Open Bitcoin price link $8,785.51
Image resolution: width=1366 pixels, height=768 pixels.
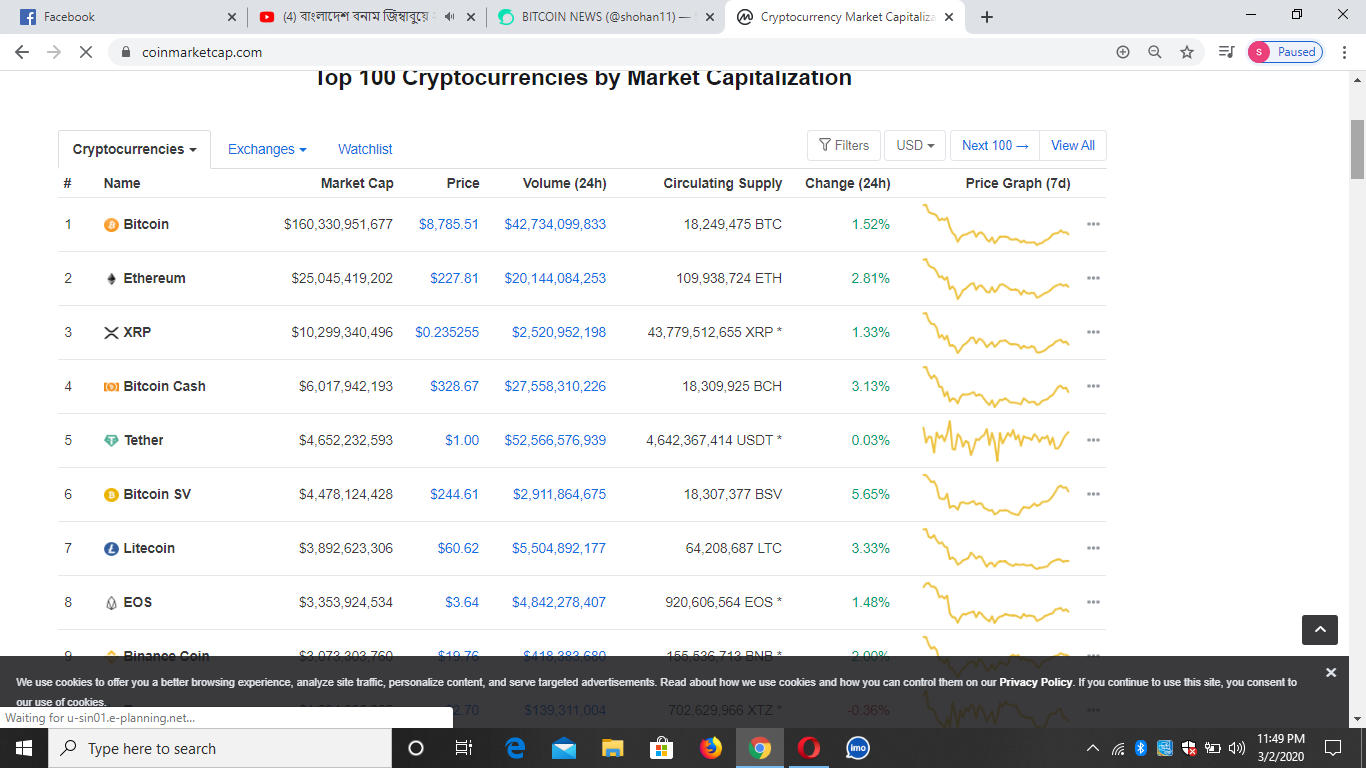click(449, 225)
